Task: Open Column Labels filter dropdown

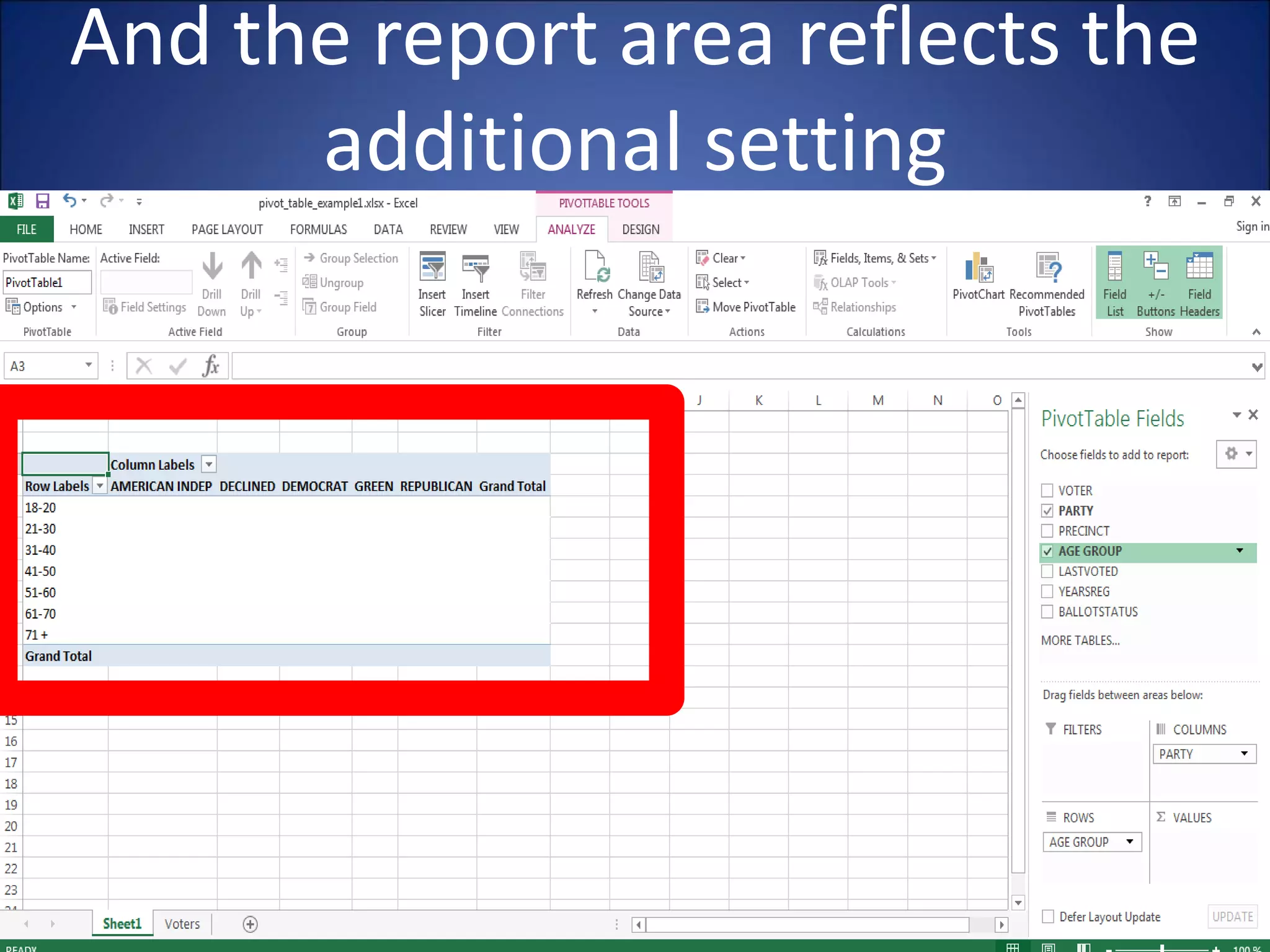Action: (209, 464)
